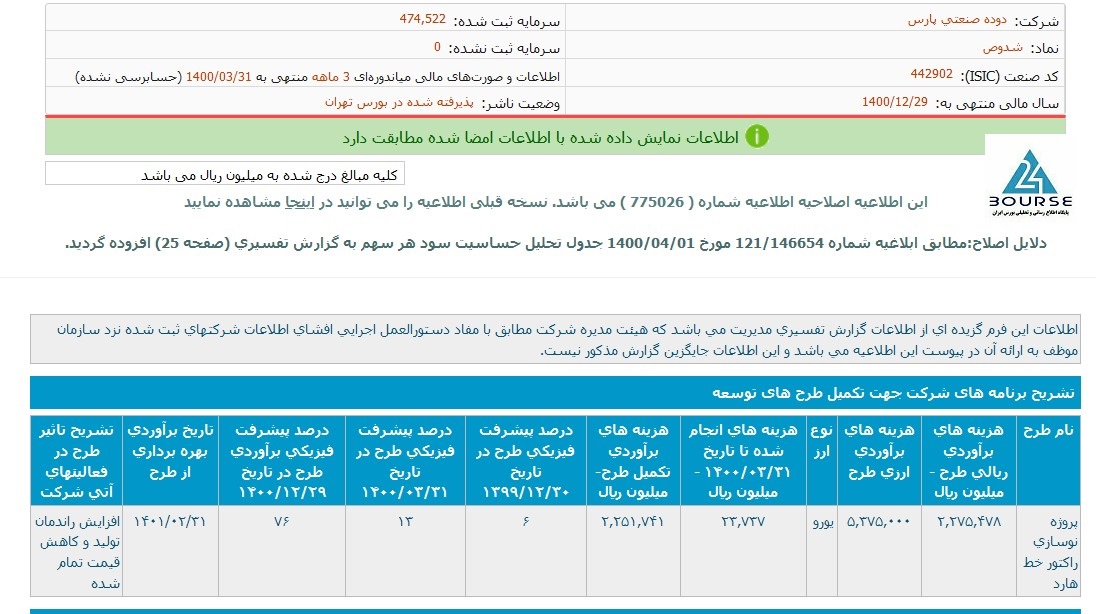Open the previous notice via اینجا link

[x=299, y=202]
